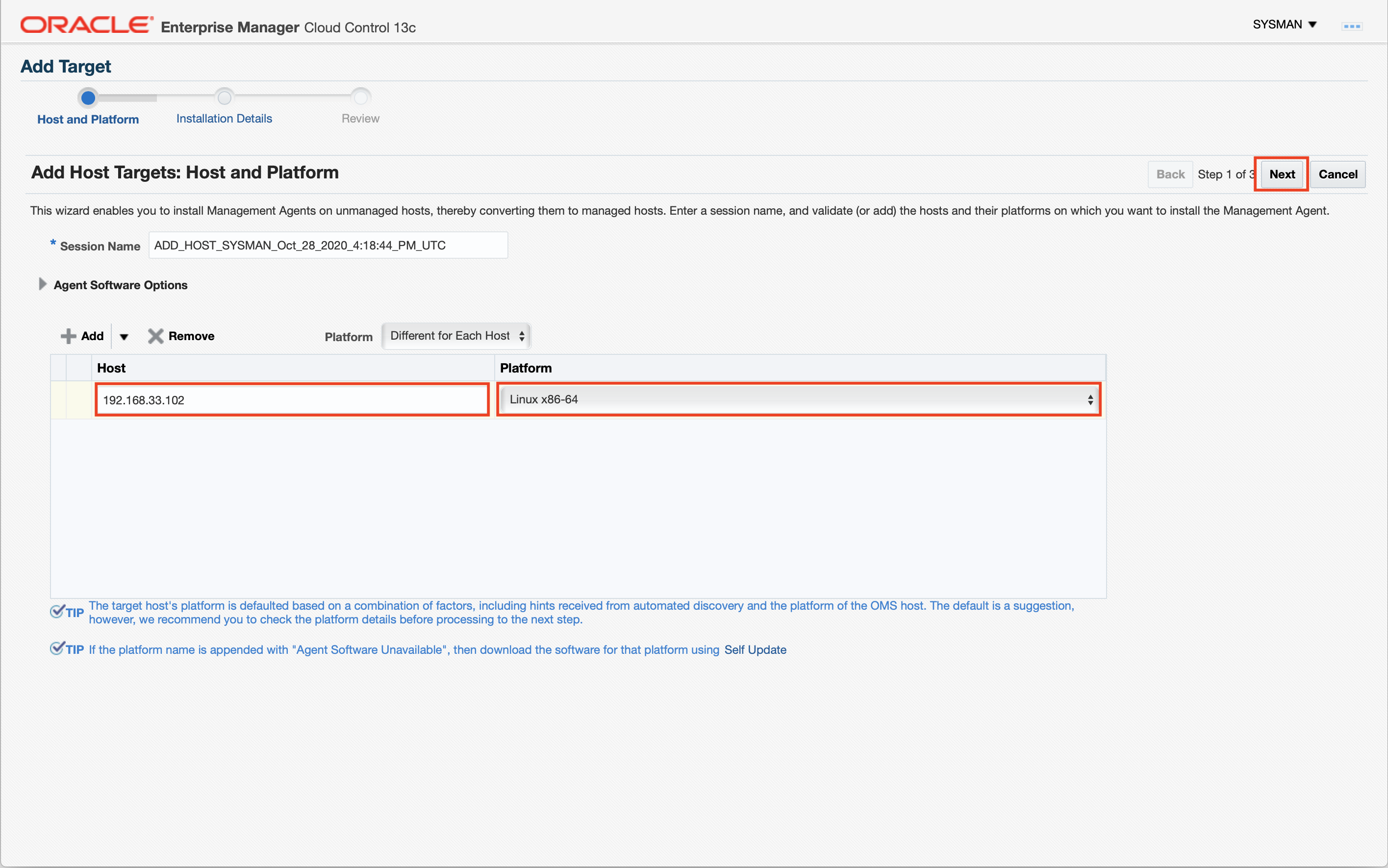The width and height of the screenshot is (1388, 868).
Task: Open the accessibility options icon at top right
Action: pyautogui.click(x=1352, y=26)
